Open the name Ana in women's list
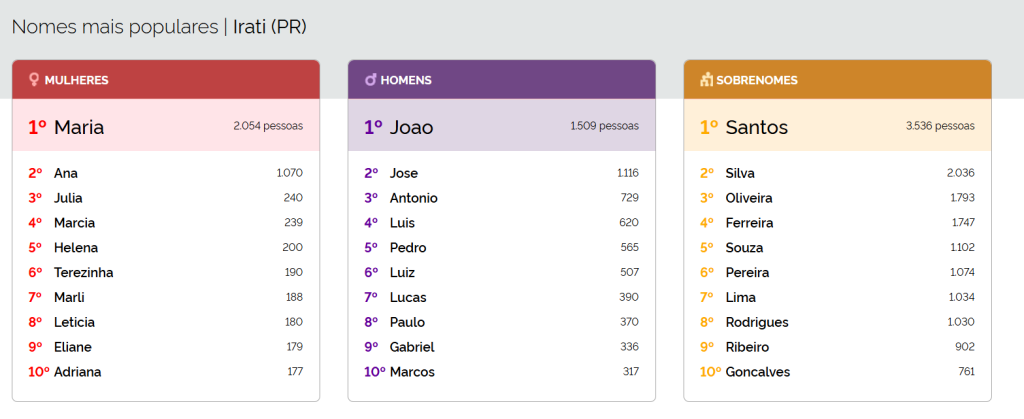The height and width of the screenshot is (419, 1024). 66,173
